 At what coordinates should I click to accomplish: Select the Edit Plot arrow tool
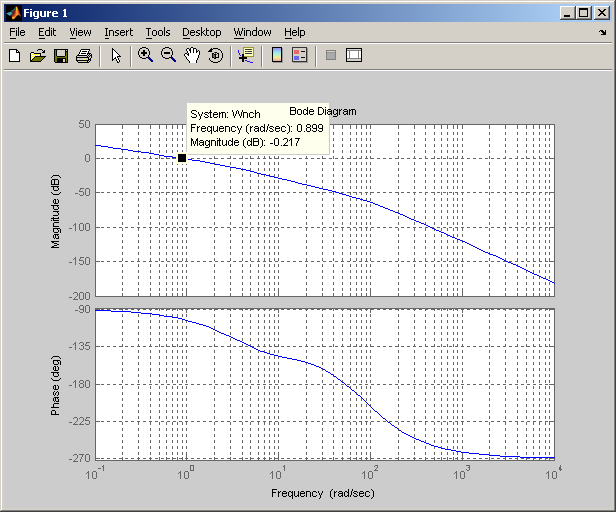point(116,56)
